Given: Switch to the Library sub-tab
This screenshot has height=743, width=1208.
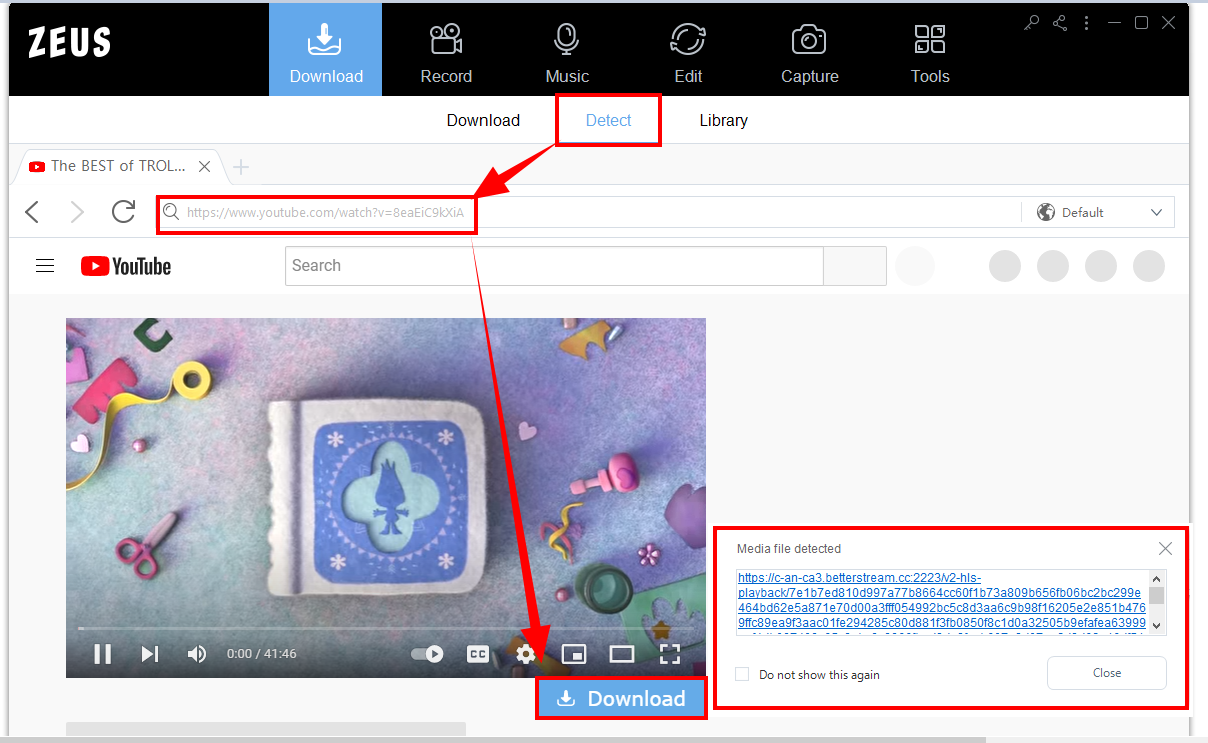Looking at the screenshot, I should click(x=724, y=121).
